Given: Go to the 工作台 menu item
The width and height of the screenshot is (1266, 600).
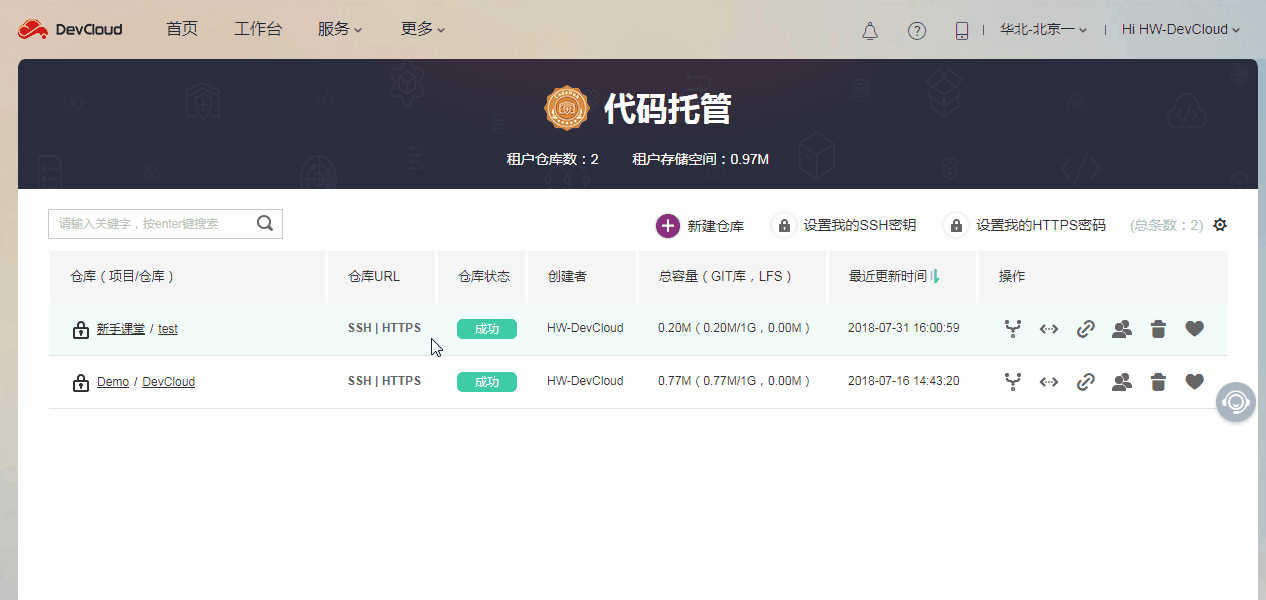Looking at the screenshot, I should 258,29.
